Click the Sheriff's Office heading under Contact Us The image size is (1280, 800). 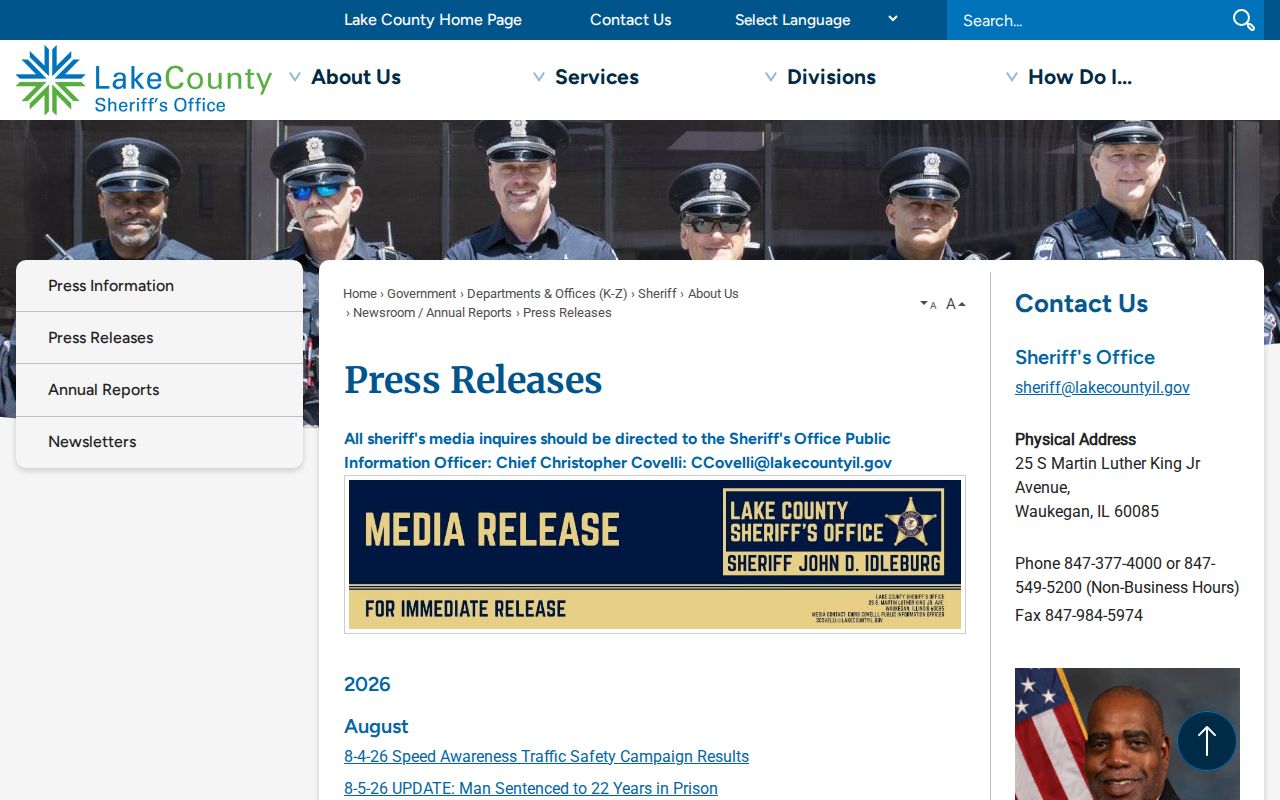(1085, 358)
